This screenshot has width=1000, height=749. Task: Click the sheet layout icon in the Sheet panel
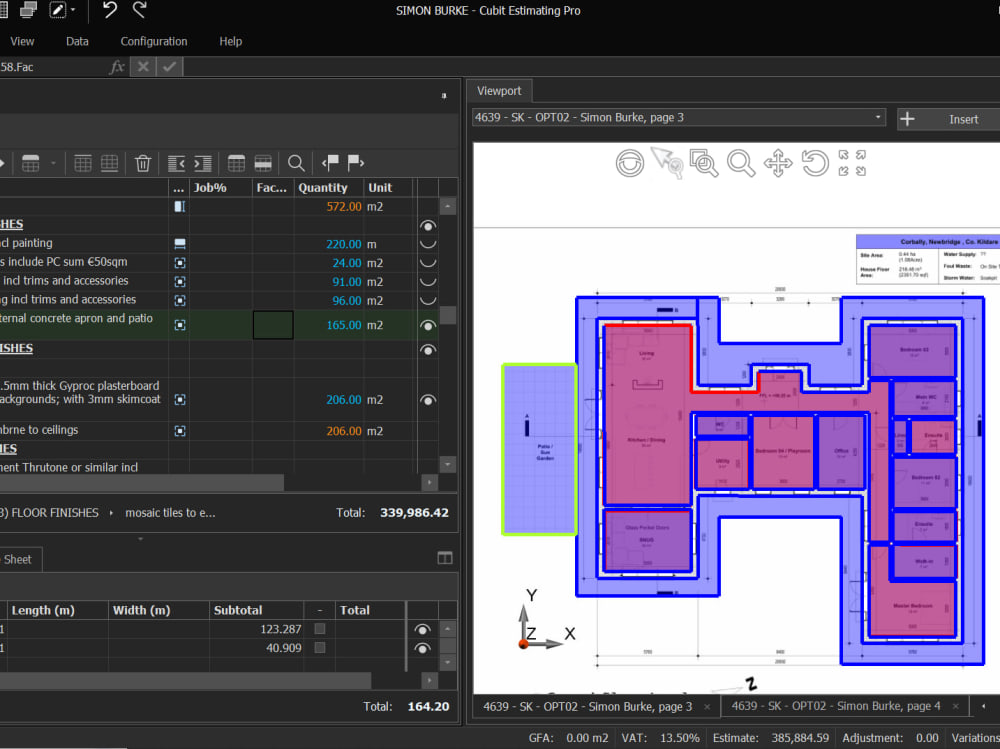pos(445,558)
